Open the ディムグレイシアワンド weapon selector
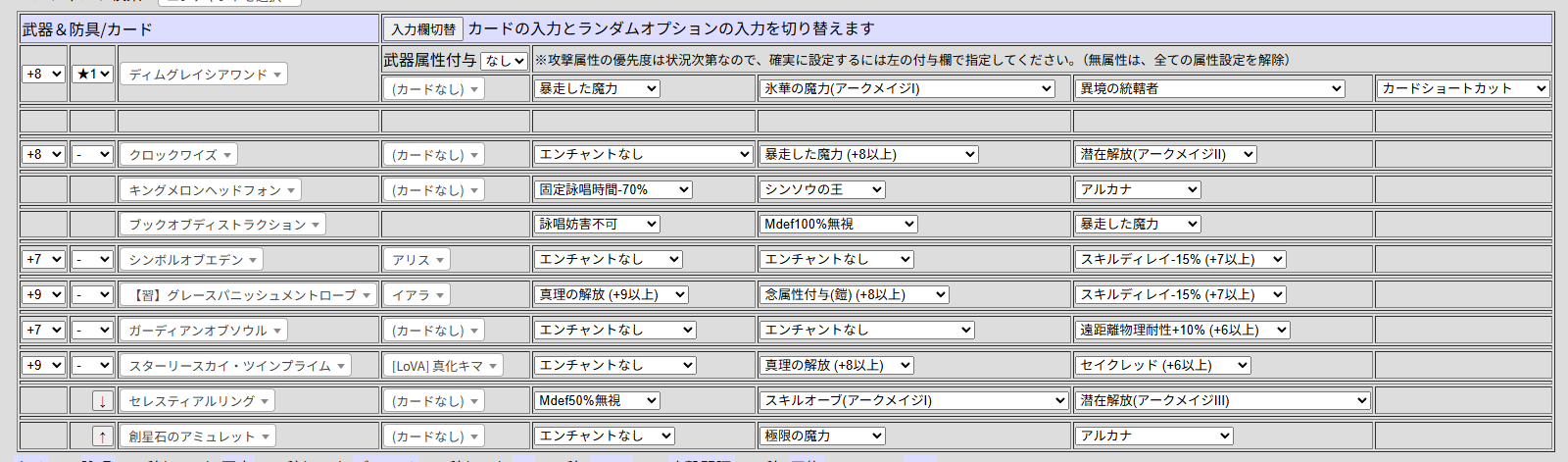The image size is (1568, 462). pos(203,75)
